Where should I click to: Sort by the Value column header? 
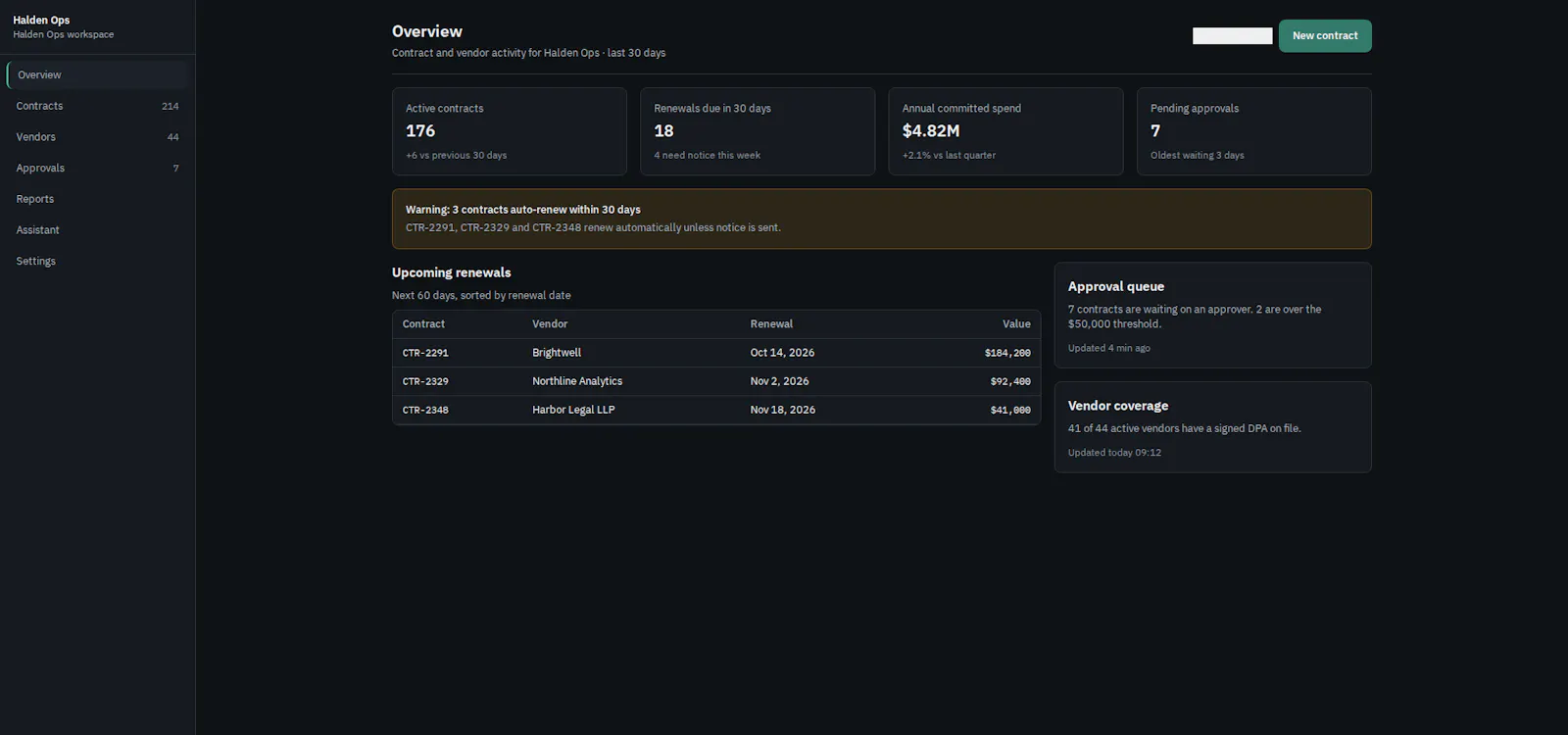pyautogui.click(x=1016, y=324)
